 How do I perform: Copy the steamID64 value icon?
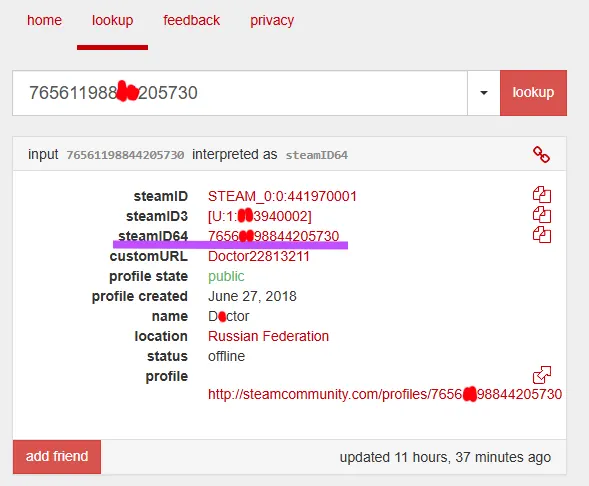[x=542, y=235]
